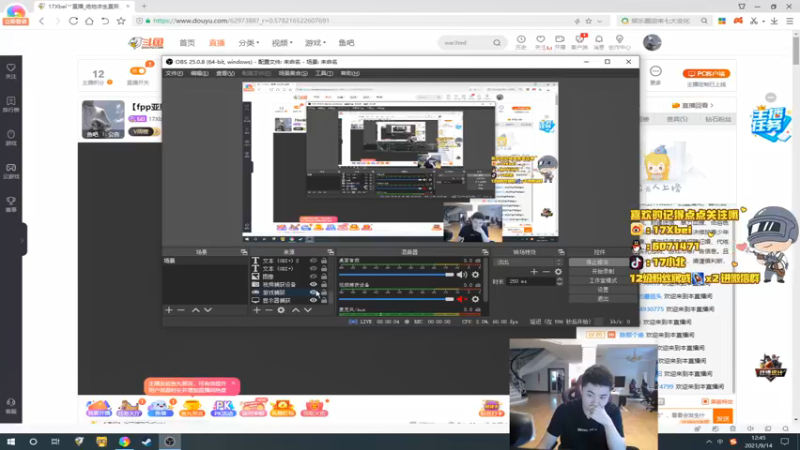Open the dropdown arrow in the browser address bar
This screenshot has height=450, width=800.
(599, 21)
